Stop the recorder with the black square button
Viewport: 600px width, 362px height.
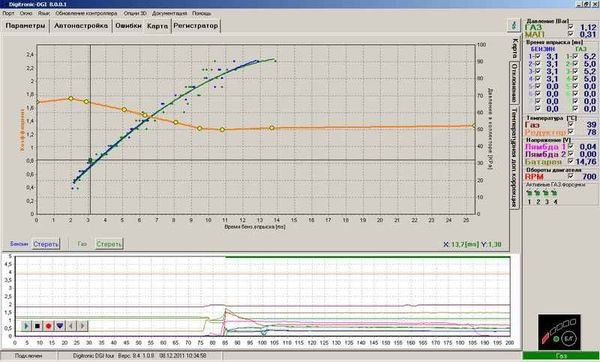click(x=37, y=326)
